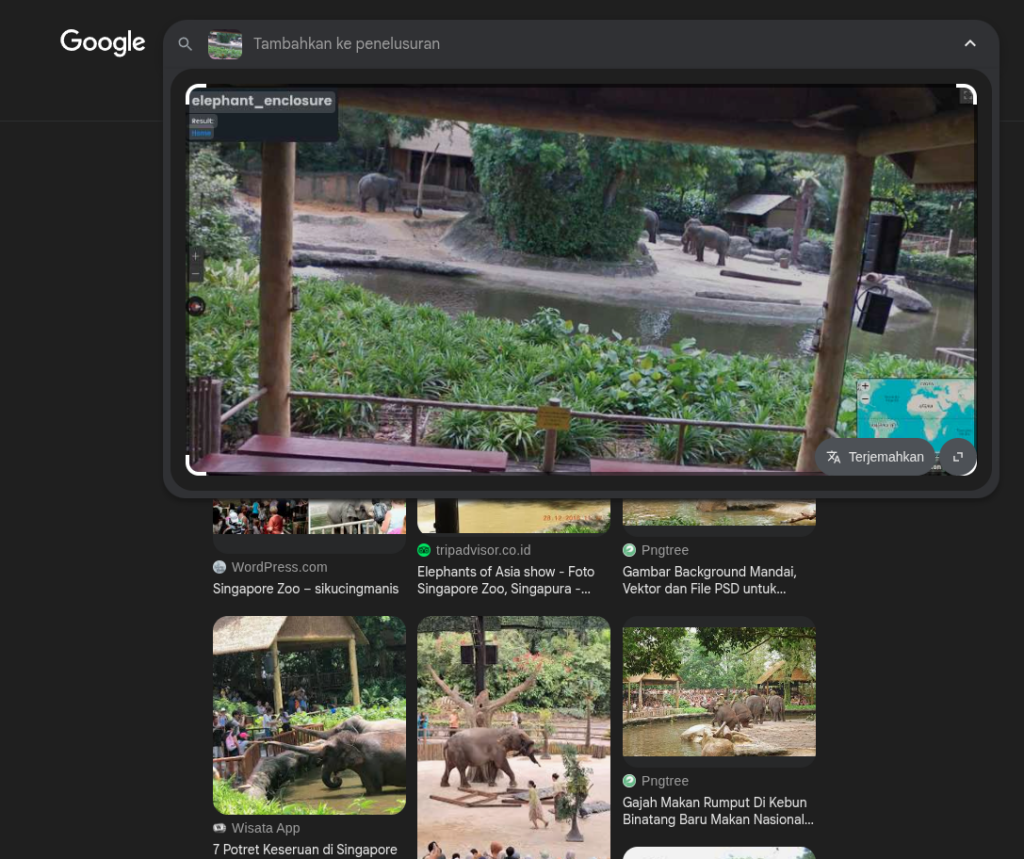The height and width of the screenshot is (859, 1024).
Task: Click the Wisata App source icon
Action: click(219, 828)
